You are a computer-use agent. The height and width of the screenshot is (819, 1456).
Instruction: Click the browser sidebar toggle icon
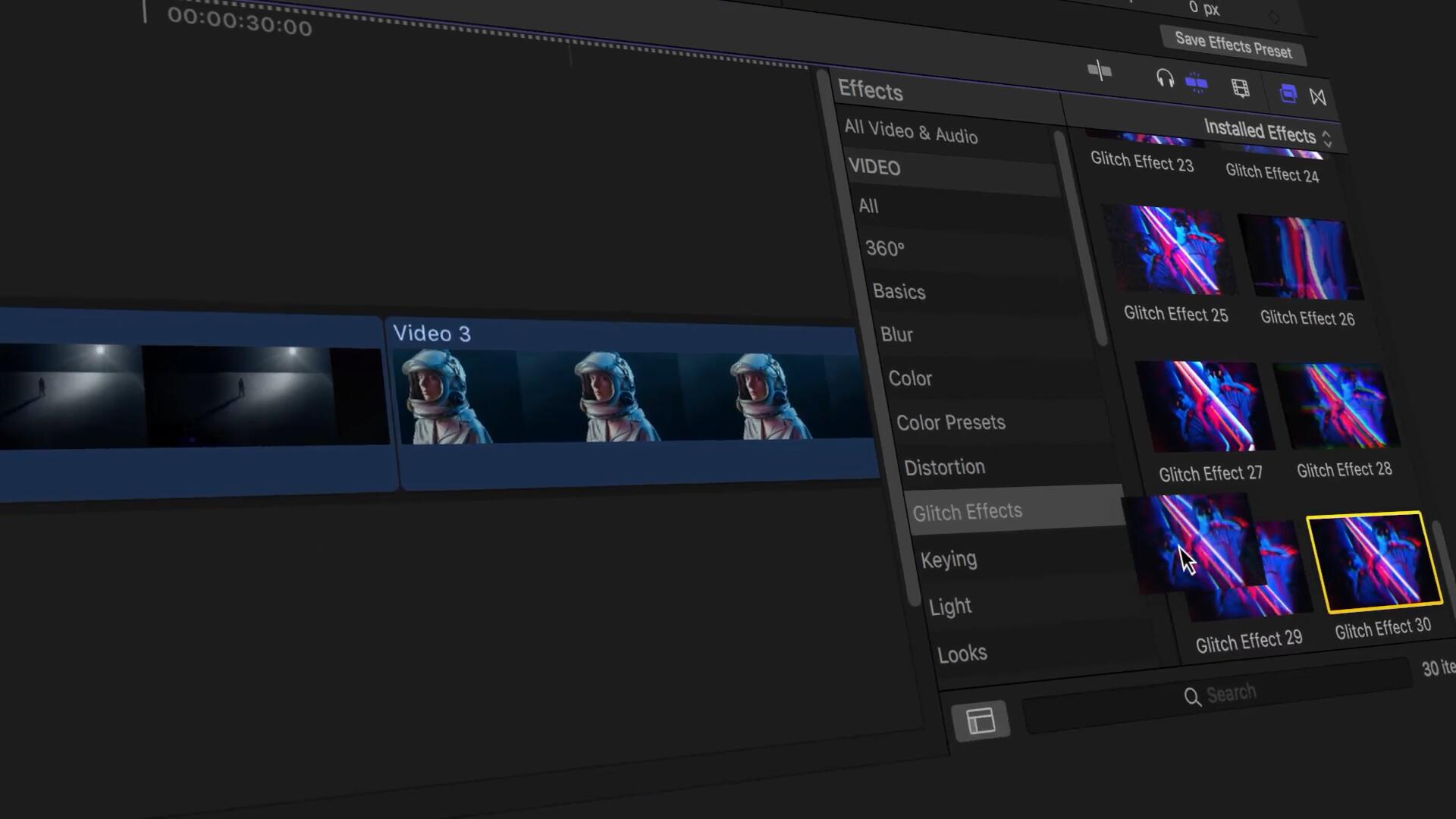click(980, 720)
